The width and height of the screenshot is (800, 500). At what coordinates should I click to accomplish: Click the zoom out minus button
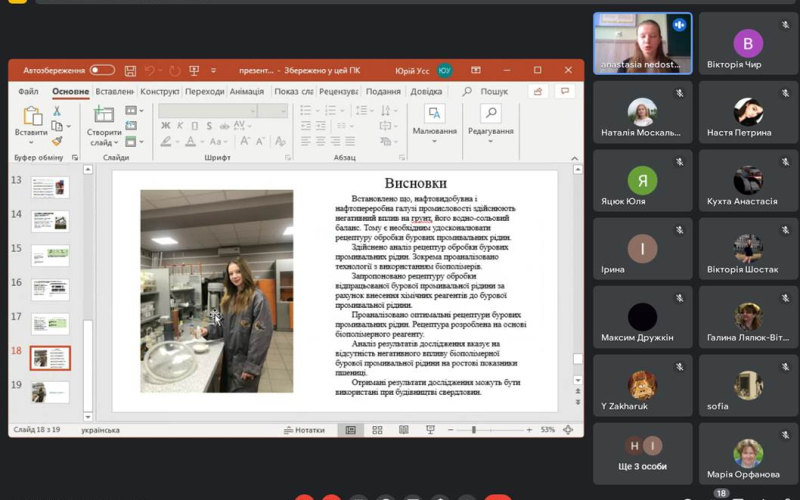pyautogui.click(x=451, y=430)
